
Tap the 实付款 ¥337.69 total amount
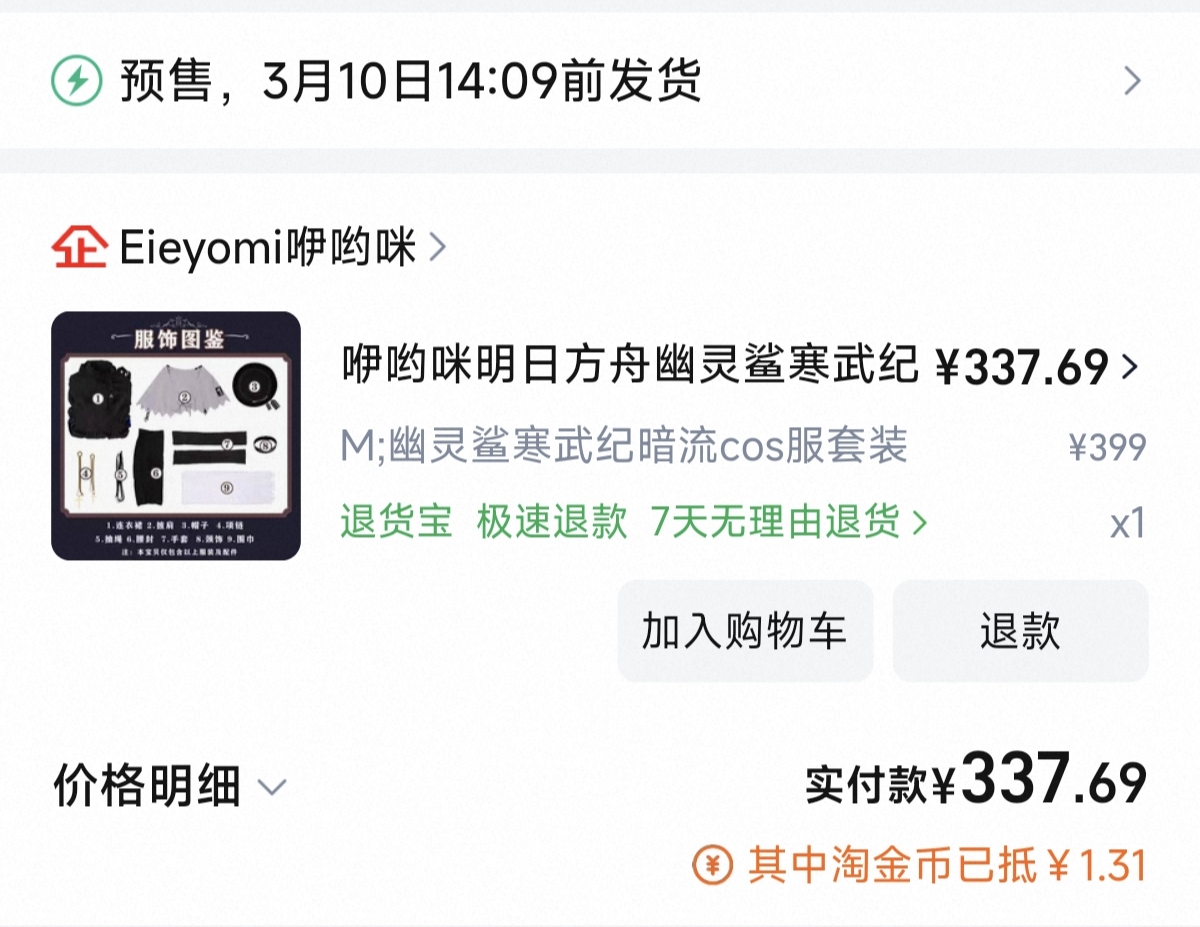[976, 780]
